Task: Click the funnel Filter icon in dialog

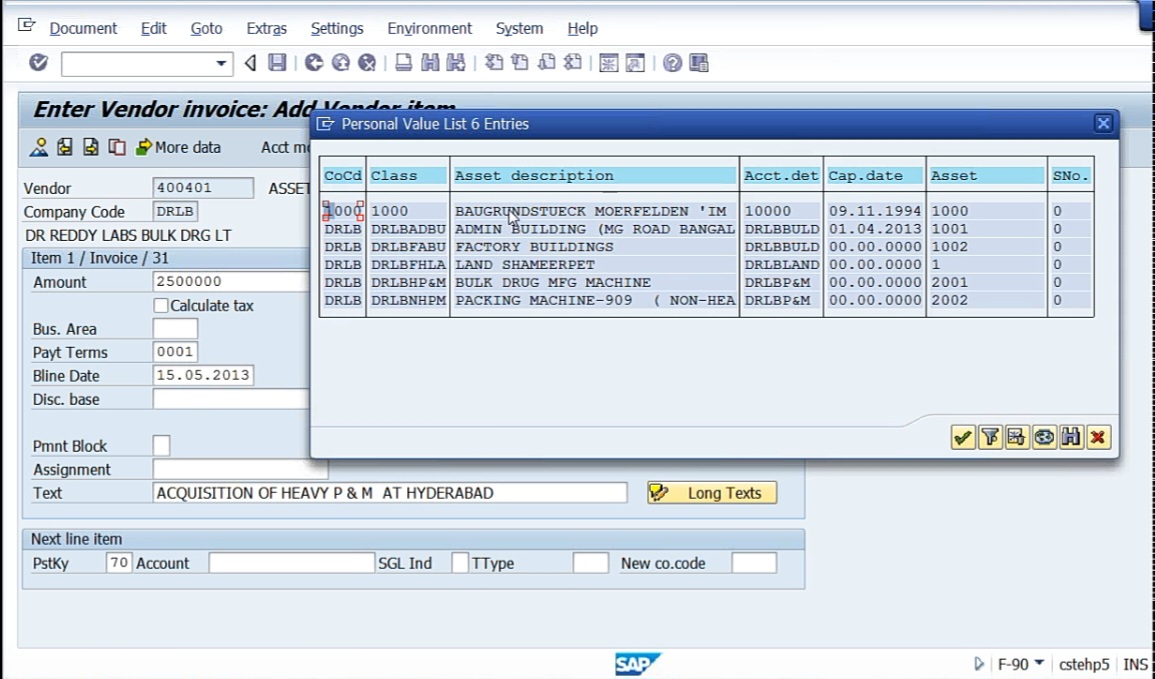Action: [990, 437]
